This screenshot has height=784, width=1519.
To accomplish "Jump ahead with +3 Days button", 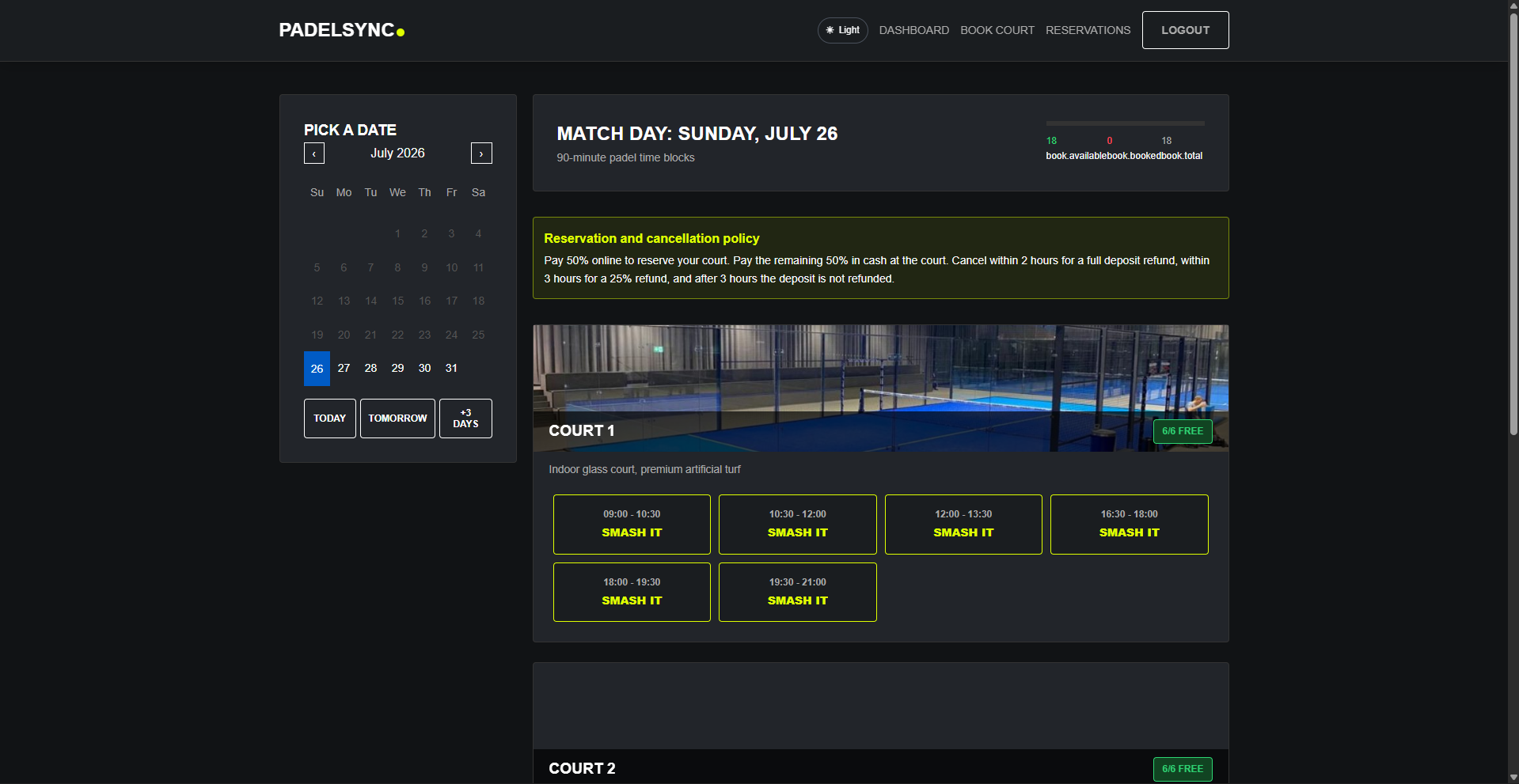I will tap(465, 419).
